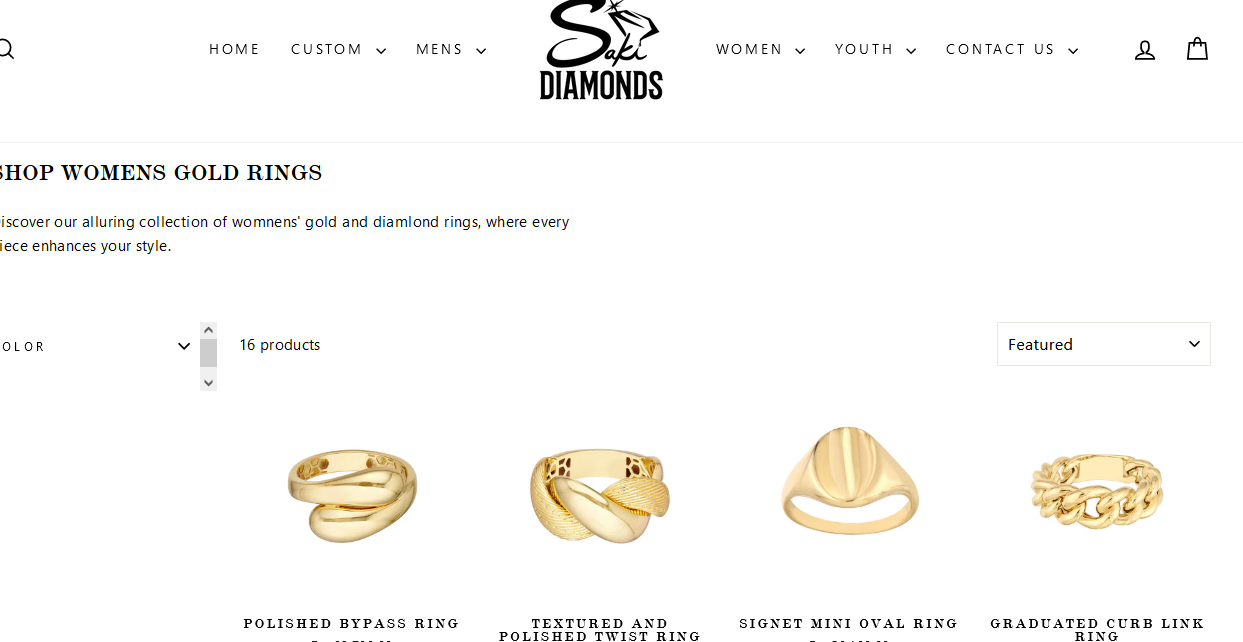This screenshot has width=1243, height=642.
Task: Open the Polished Bypass Ring image
Action: coord(352,495)
